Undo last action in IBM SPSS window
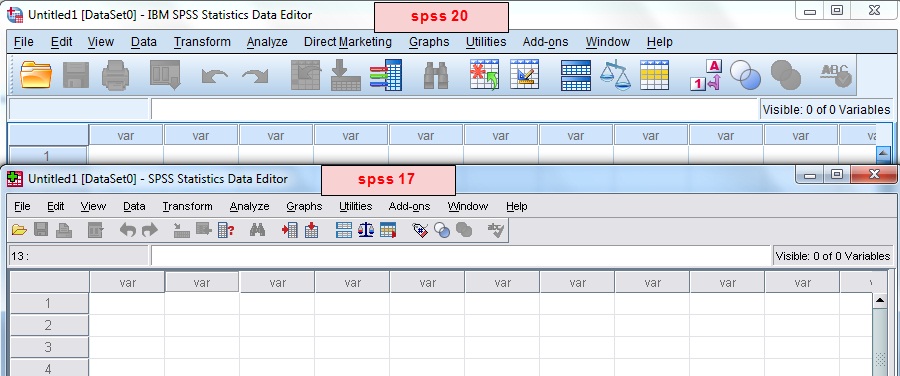Screen dimensions: 900x376 click(x=215, y=76)
